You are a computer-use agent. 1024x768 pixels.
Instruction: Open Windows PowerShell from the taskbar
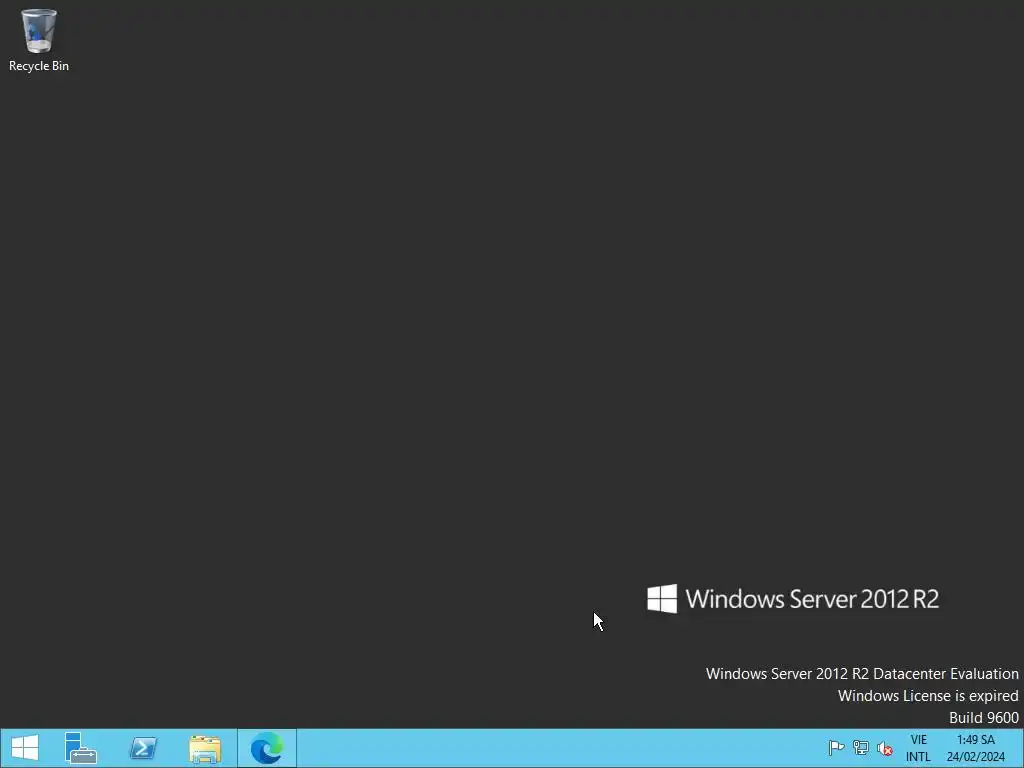[143, 748]
